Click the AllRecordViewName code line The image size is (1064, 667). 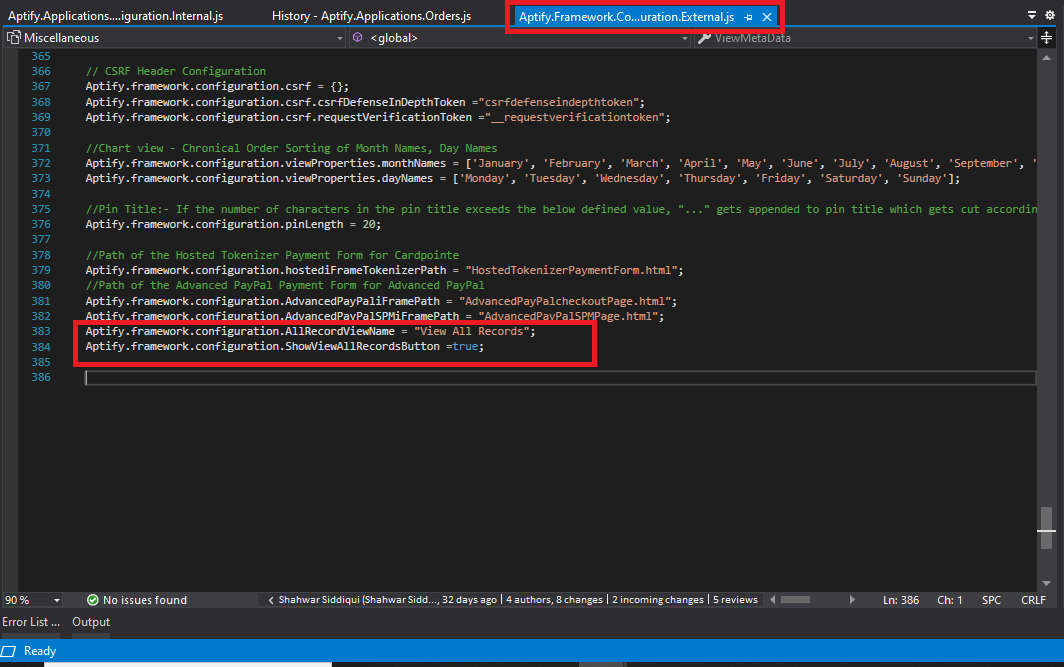pyautogui.click(x=310, y=331)
